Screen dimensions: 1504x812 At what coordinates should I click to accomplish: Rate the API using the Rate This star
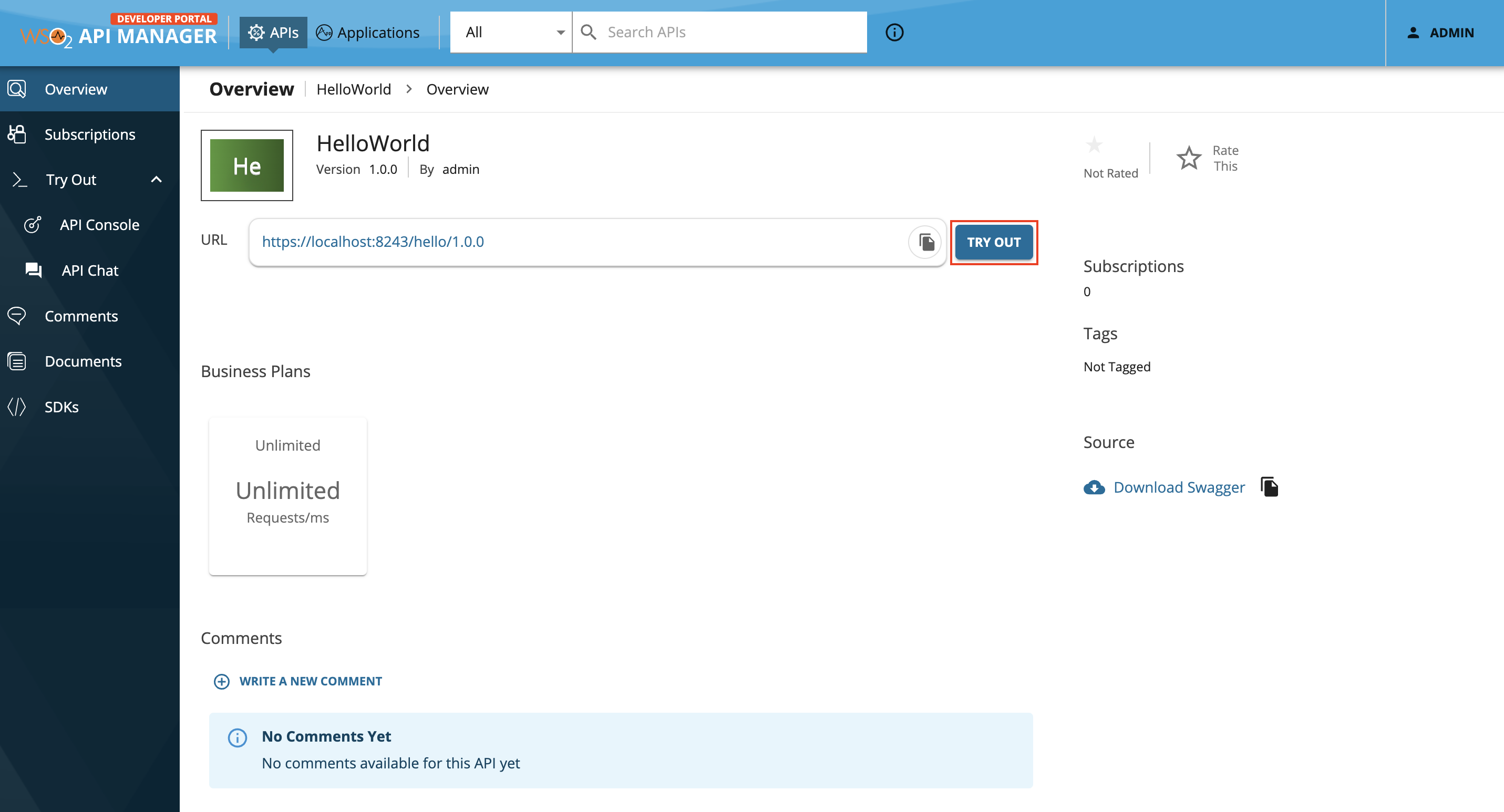tap(1190, 158)
